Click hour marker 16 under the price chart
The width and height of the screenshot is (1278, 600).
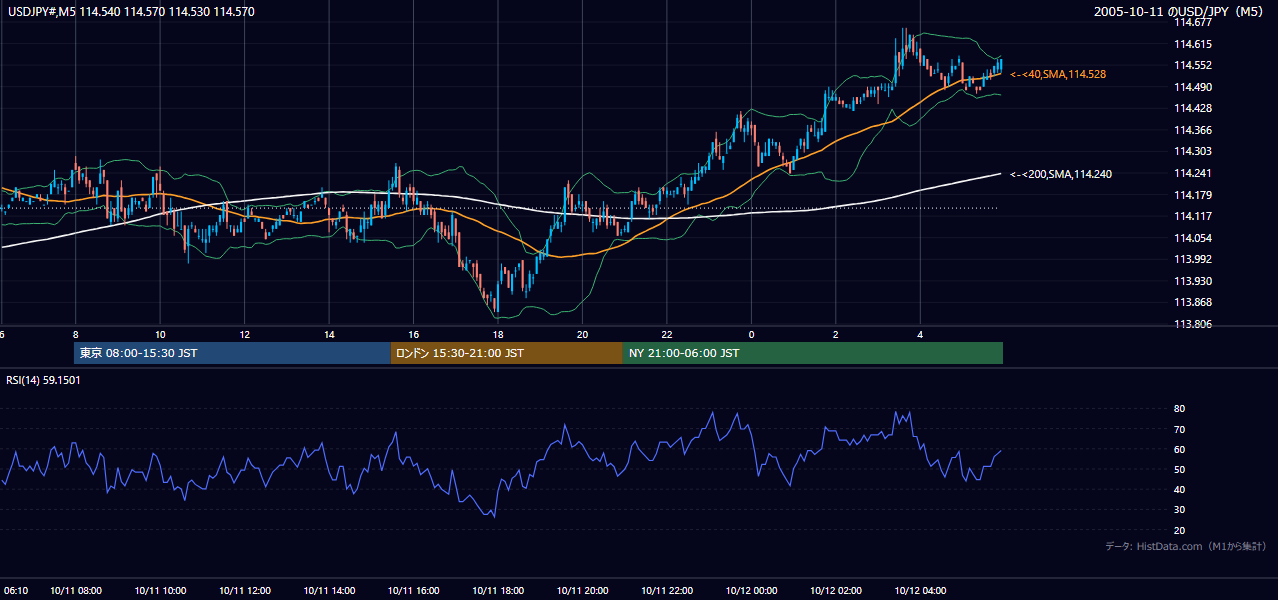point(413,335)
